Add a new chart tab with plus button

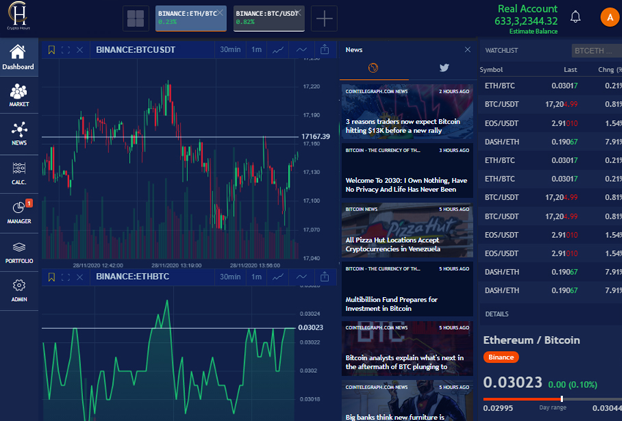point(324,18)
